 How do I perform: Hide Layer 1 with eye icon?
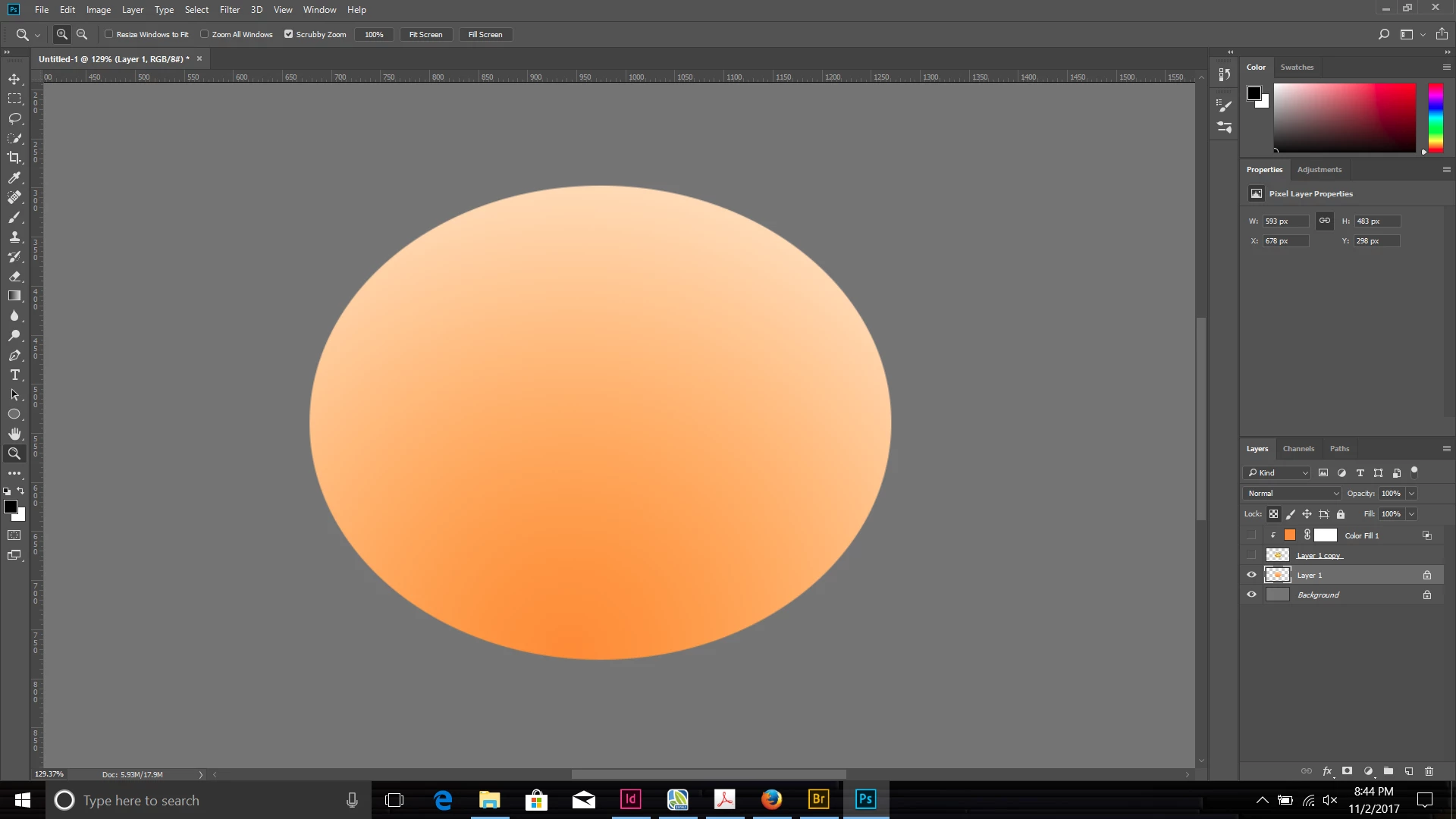[1251, 575]
